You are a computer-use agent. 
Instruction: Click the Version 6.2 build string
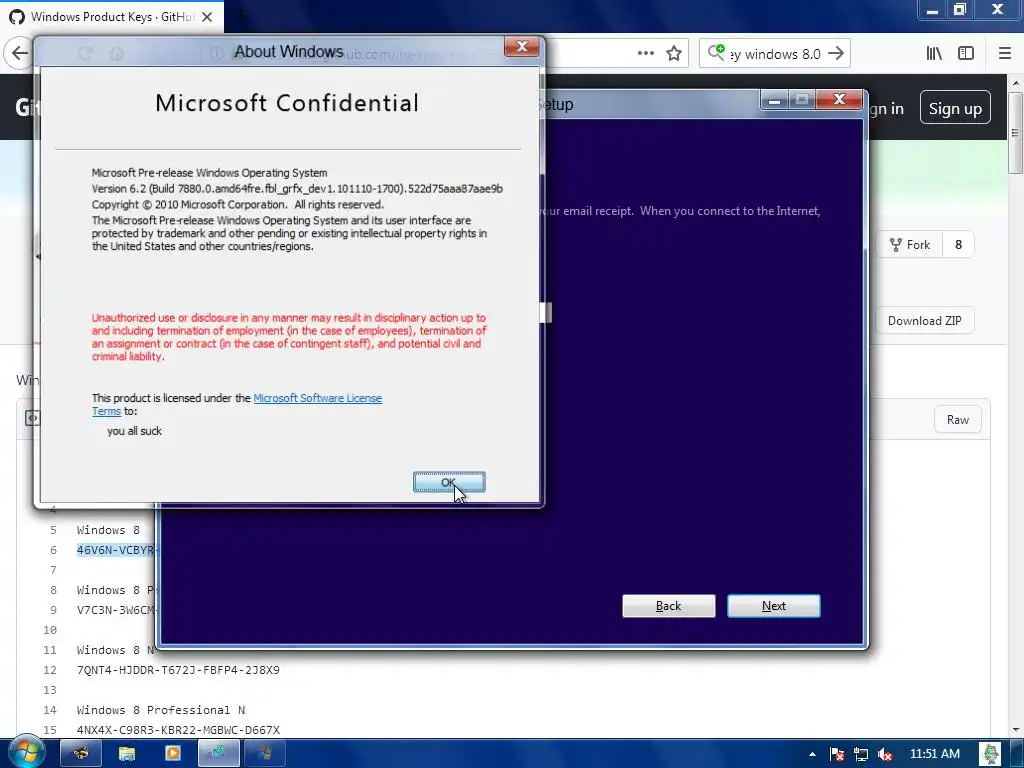point(297,189)
